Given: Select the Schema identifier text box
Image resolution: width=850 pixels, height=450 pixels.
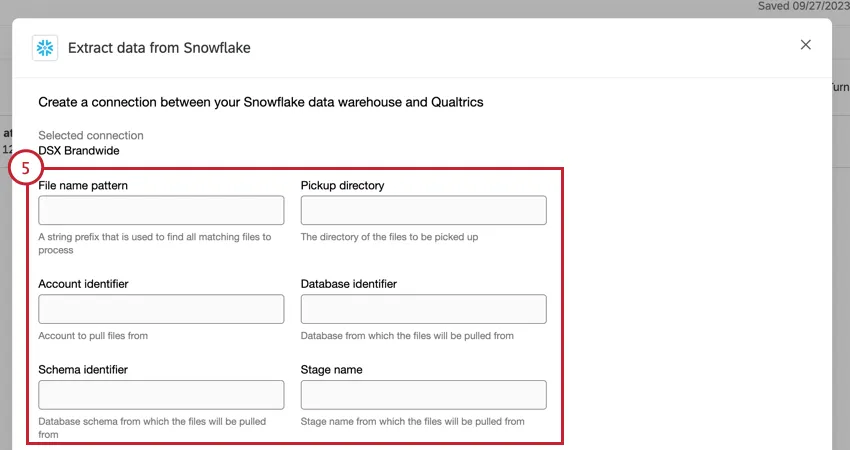Looking at the screenshot, I should (161, 395).
